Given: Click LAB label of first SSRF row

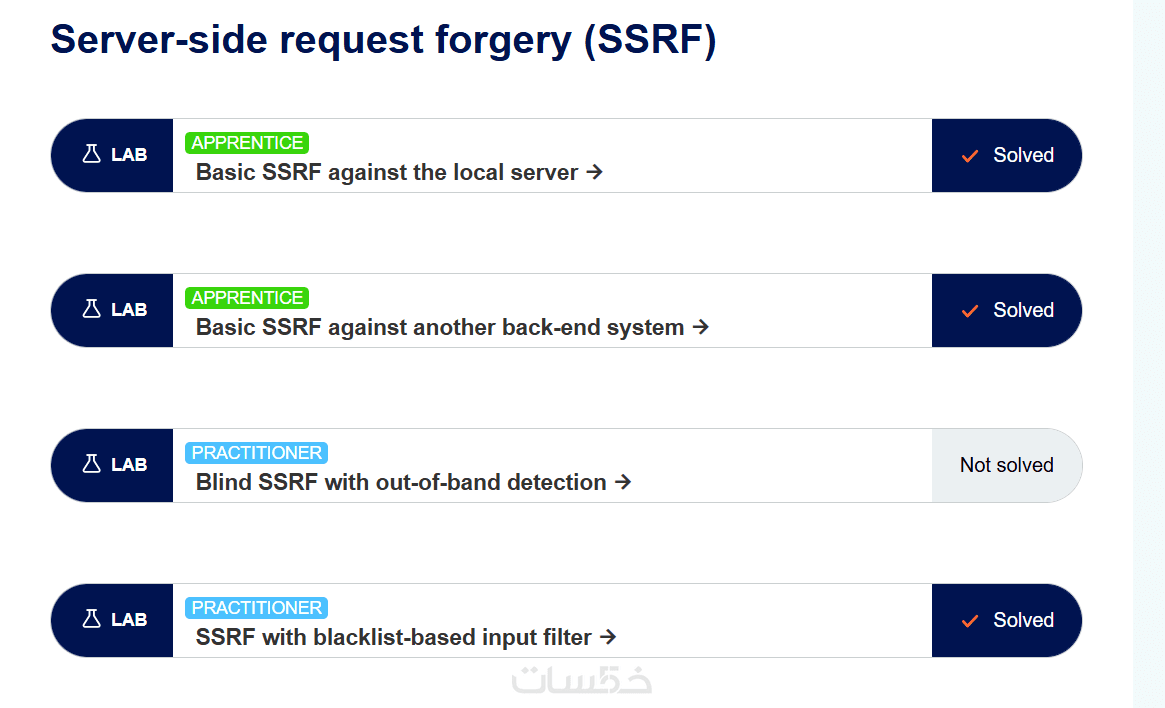Looking at the screenshot, I should (x=129, y=155).
